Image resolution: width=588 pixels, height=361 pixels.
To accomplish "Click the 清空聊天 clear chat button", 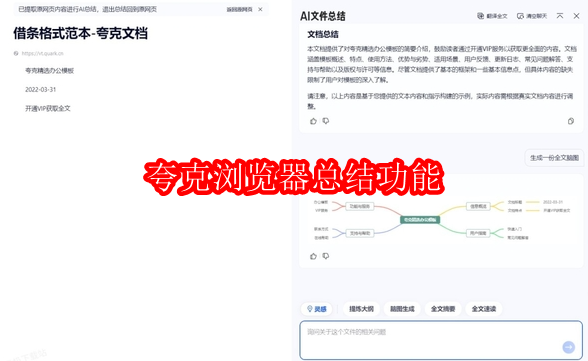I will [x=531, y=16].
